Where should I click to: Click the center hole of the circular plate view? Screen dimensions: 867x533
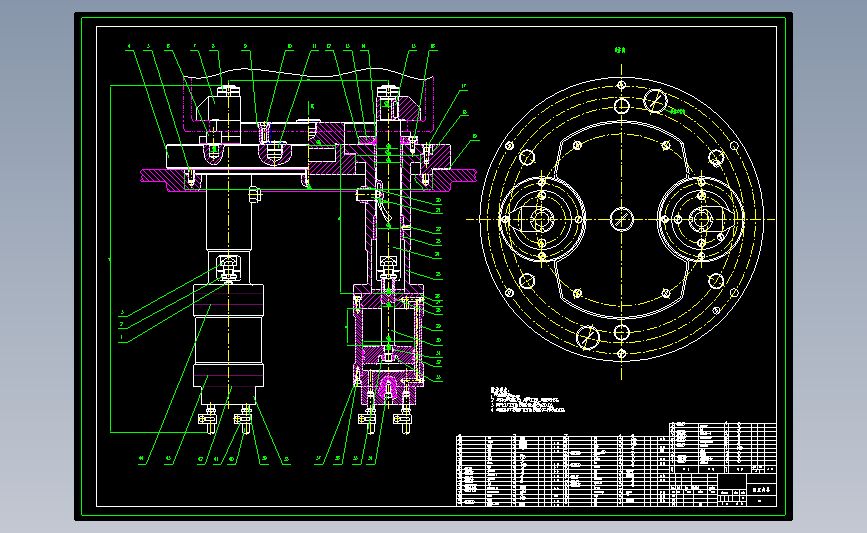[x=621, y=219]
